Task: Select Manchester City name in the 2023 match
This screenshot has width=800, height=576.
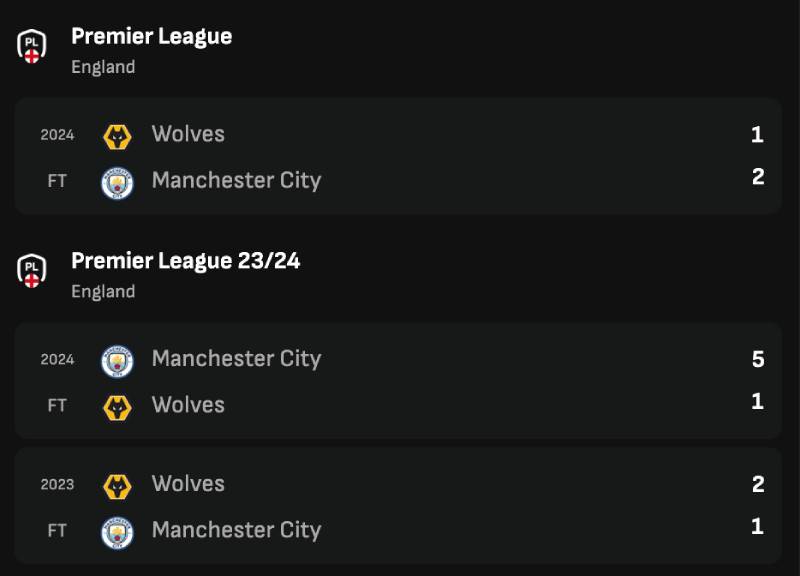Action: 236,530
